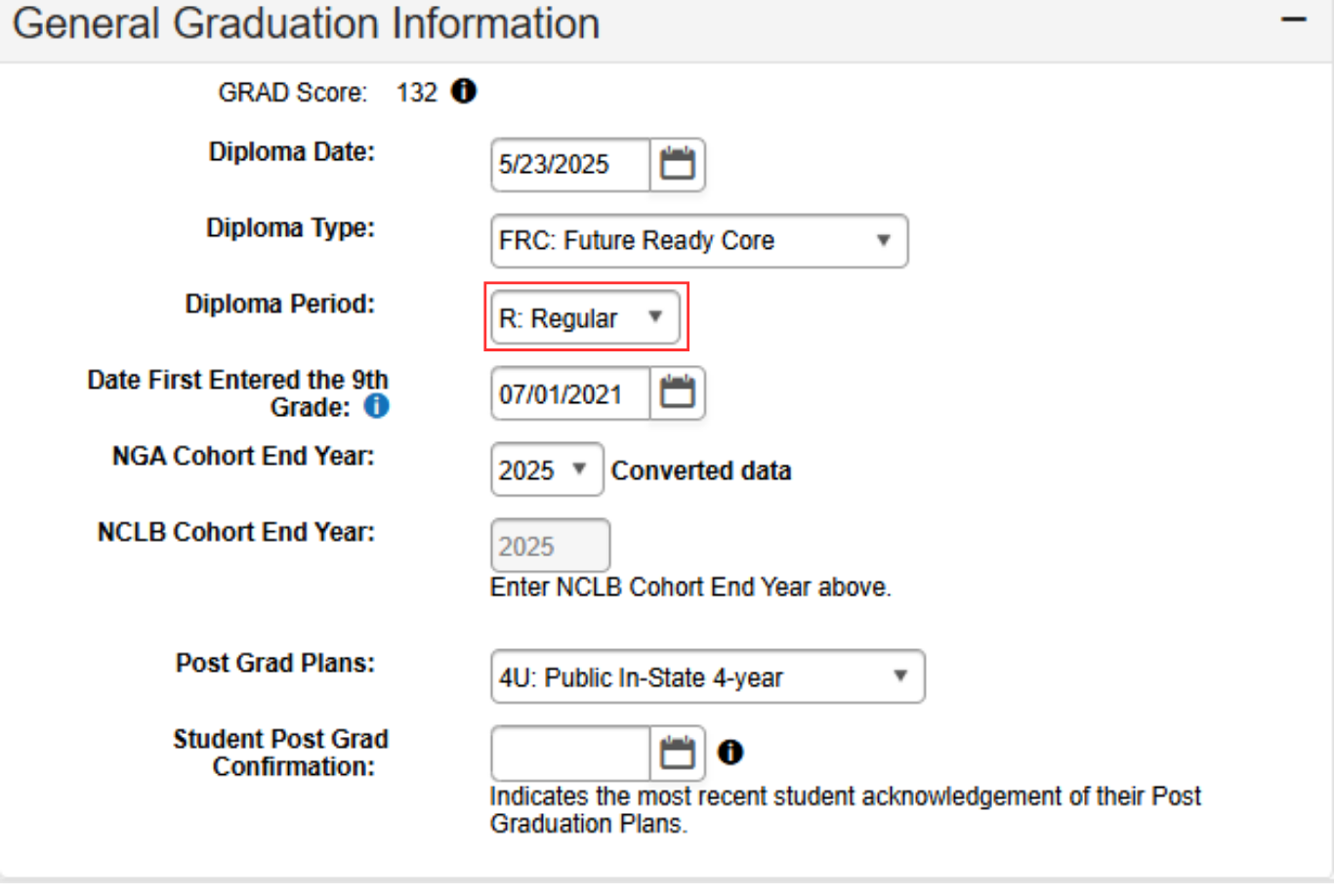Click the empty Student Post Grad Confirmation field

click(569, 753)
